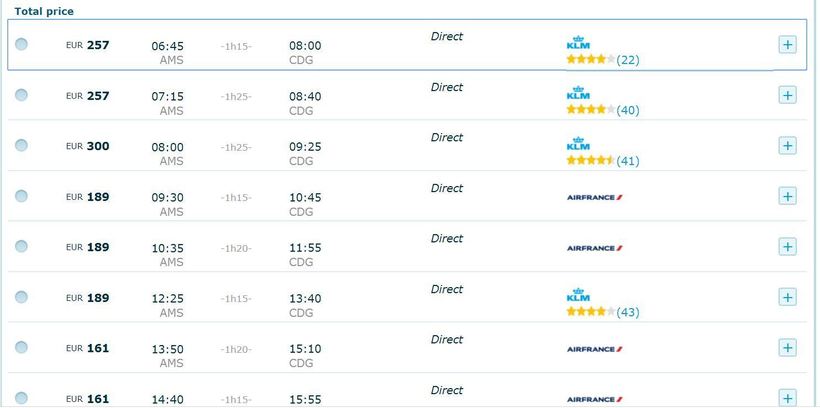This screenshot has width=820, height=408.
Task: Click Air France logo on 10:35 flight
Action: pos(594,248)
